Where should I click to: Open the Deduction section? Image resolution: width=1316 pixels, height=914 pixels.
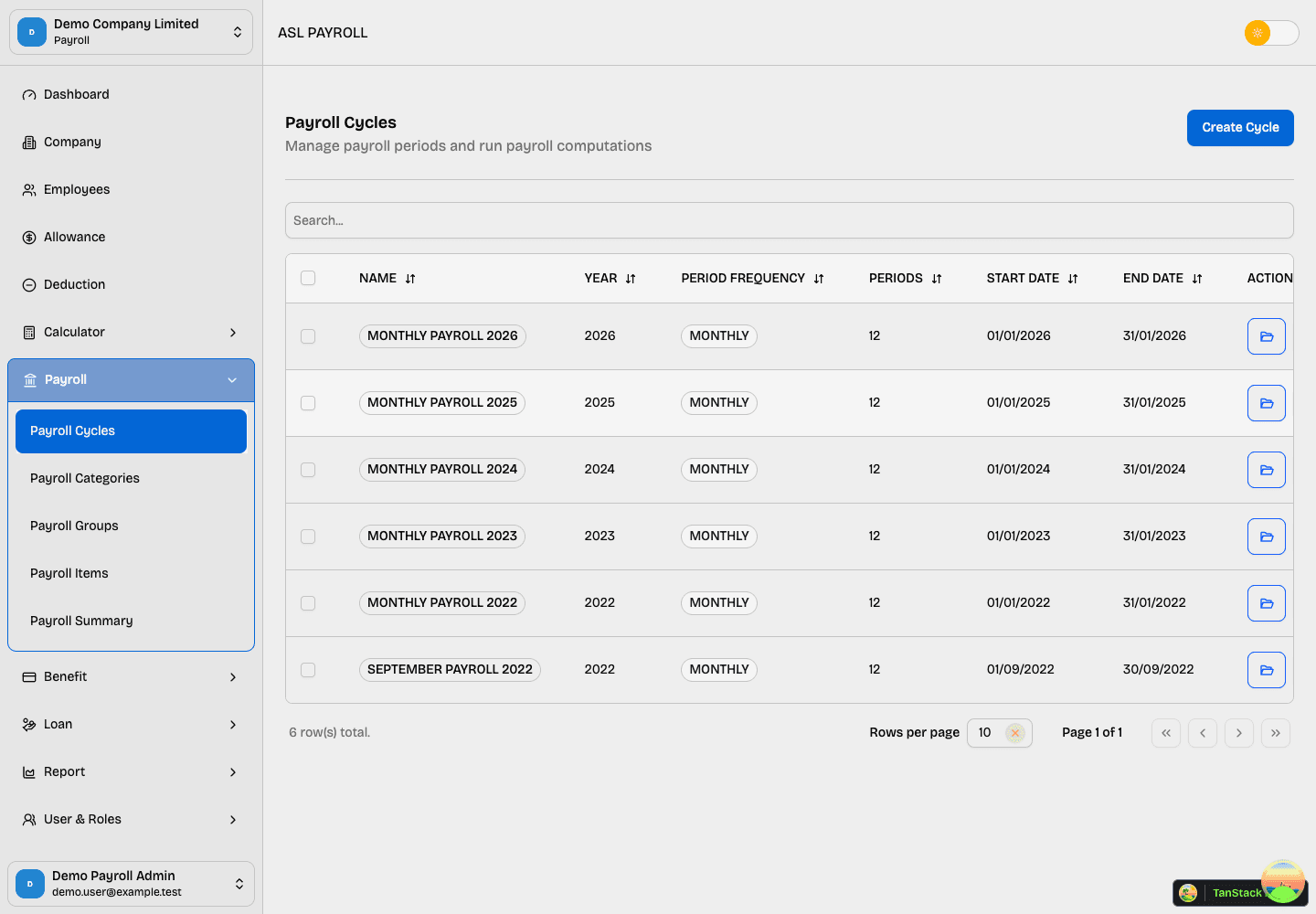tap(74, 284)
